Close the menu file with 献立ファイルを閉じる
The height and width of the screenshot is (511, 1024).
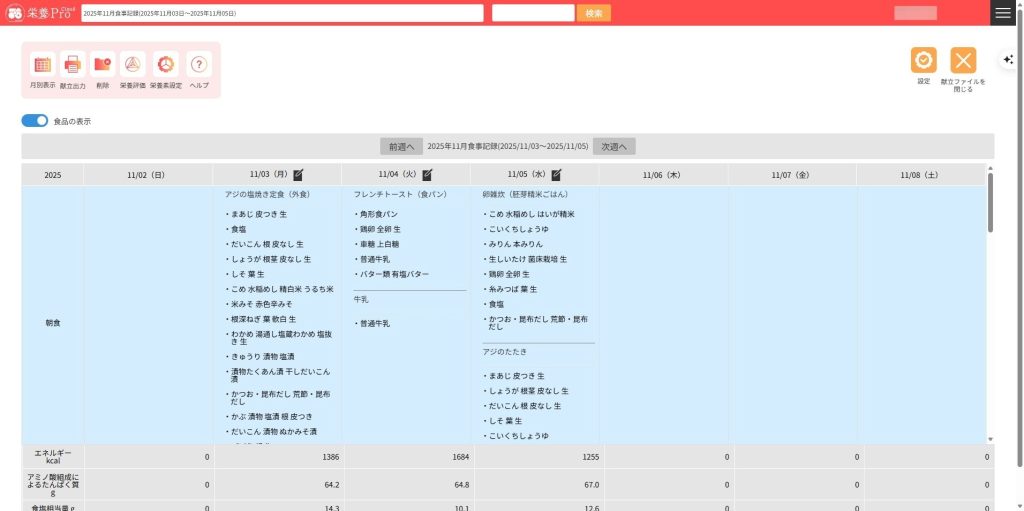tap(963, 60)
